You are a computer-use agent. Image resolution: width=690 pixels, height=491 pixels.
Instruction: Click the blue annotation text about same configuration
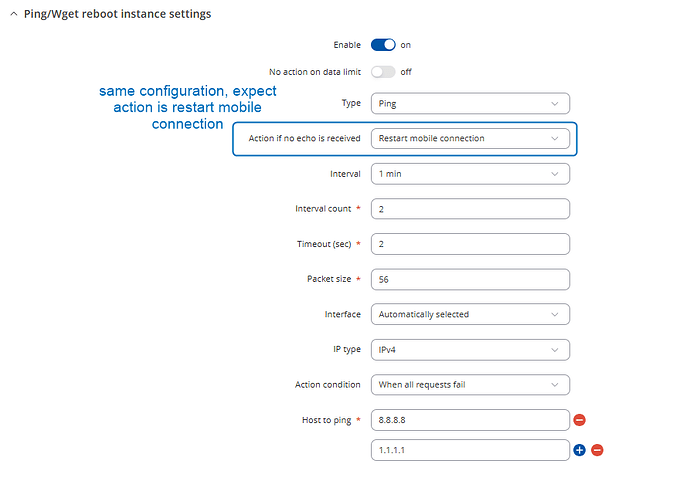187,107
